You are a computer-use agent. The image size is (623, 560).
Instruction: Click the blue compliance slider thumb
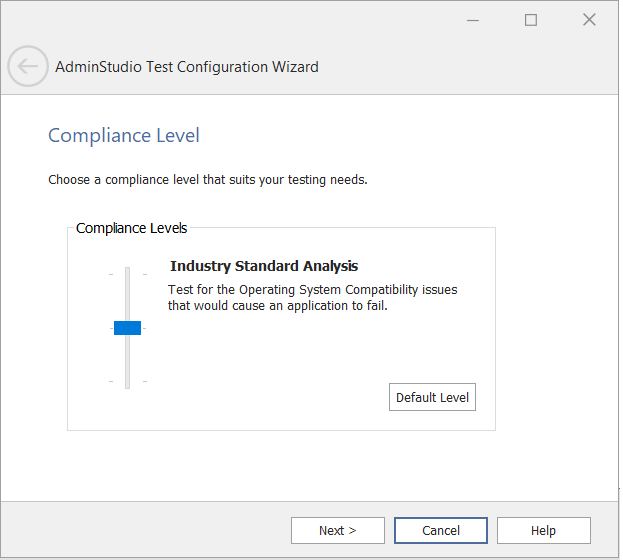click(x=127, y=328)
